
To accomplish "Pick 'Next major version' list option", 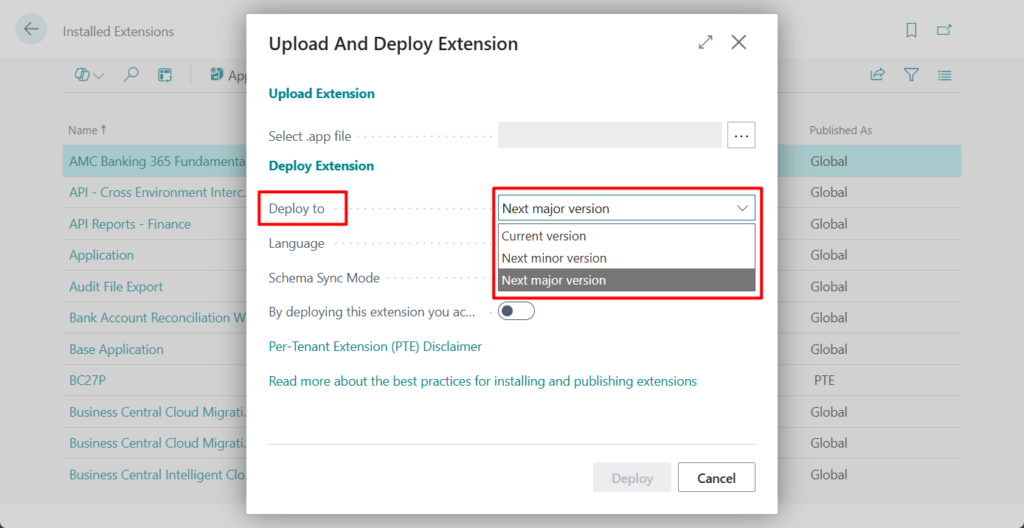I will click(554, 280).
